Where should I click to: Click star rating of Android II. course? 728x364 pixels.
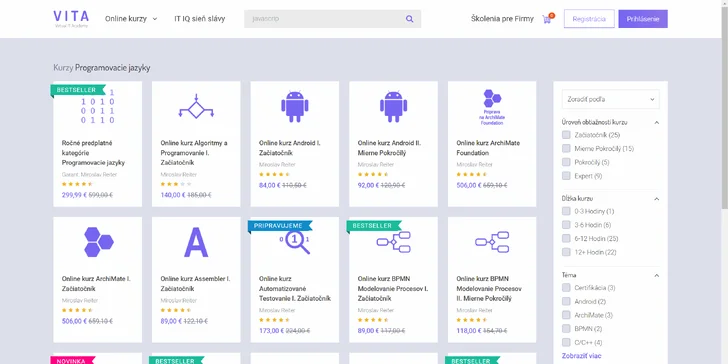click(373, 175)
